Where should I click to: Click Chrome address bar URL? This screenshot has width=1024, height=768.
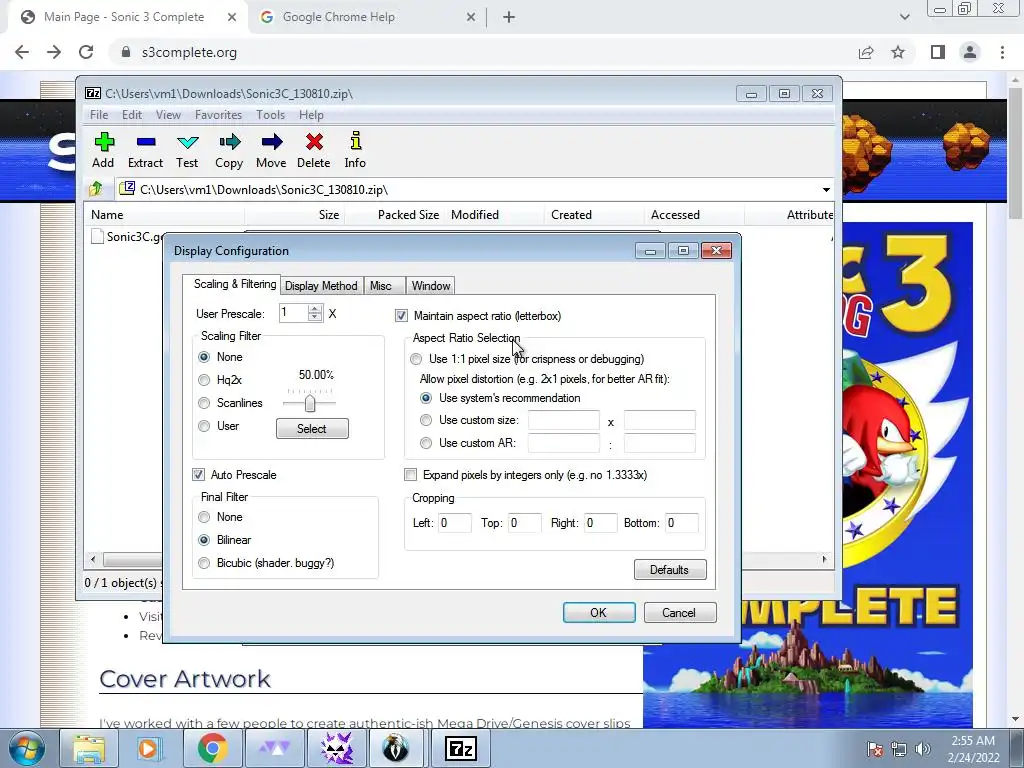point(189,52)
